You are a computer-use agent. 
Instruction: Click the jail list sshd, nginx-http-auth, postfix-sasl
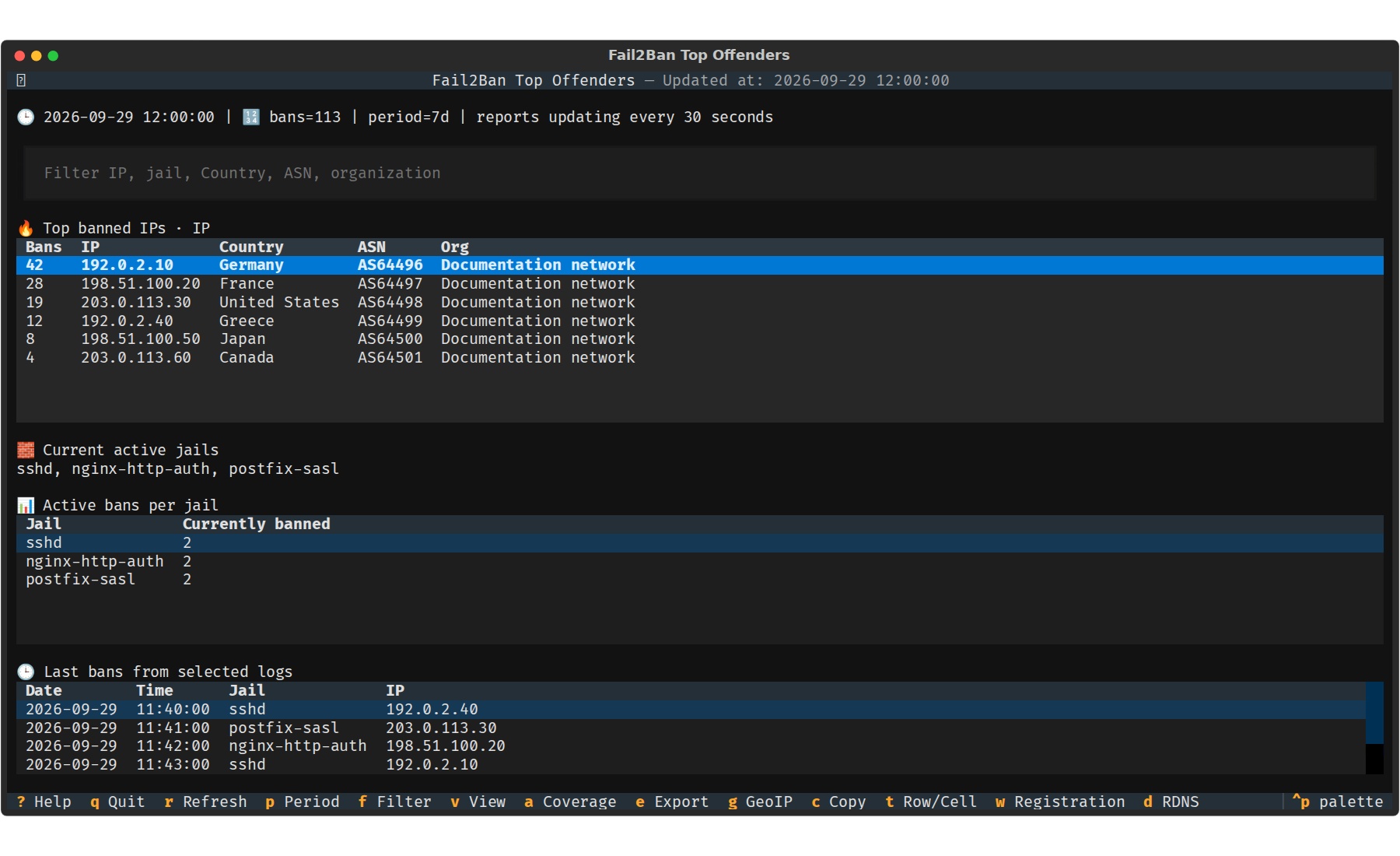coord(178,468)
